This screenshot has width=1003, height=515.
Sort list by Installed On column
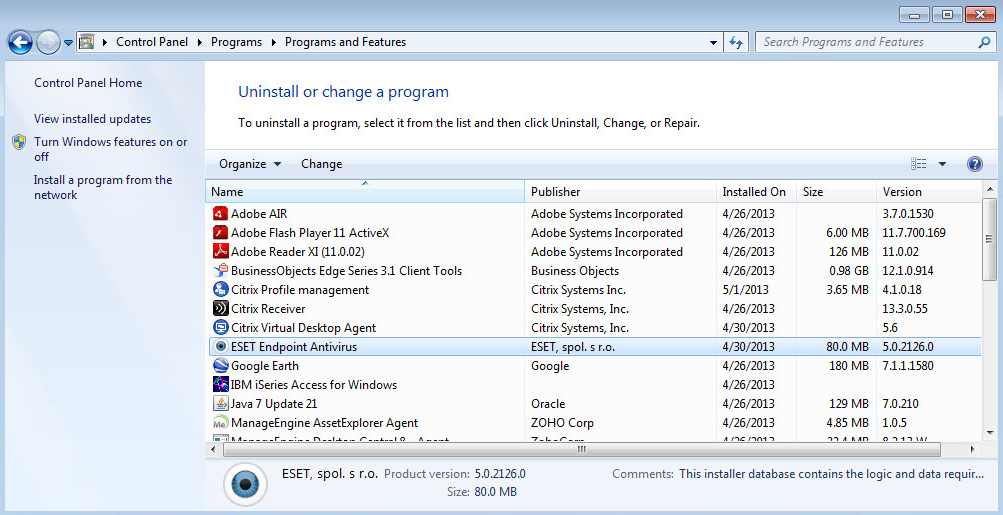pos(756,192)
